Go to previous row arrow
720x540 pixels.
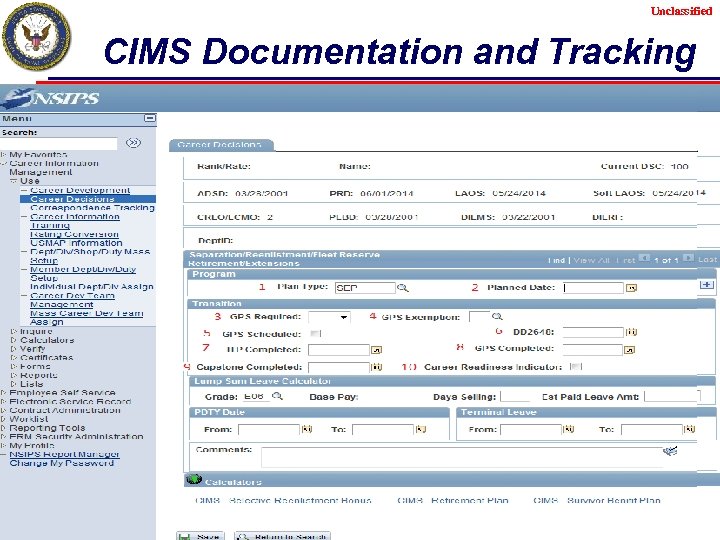(x=644, y=259)
